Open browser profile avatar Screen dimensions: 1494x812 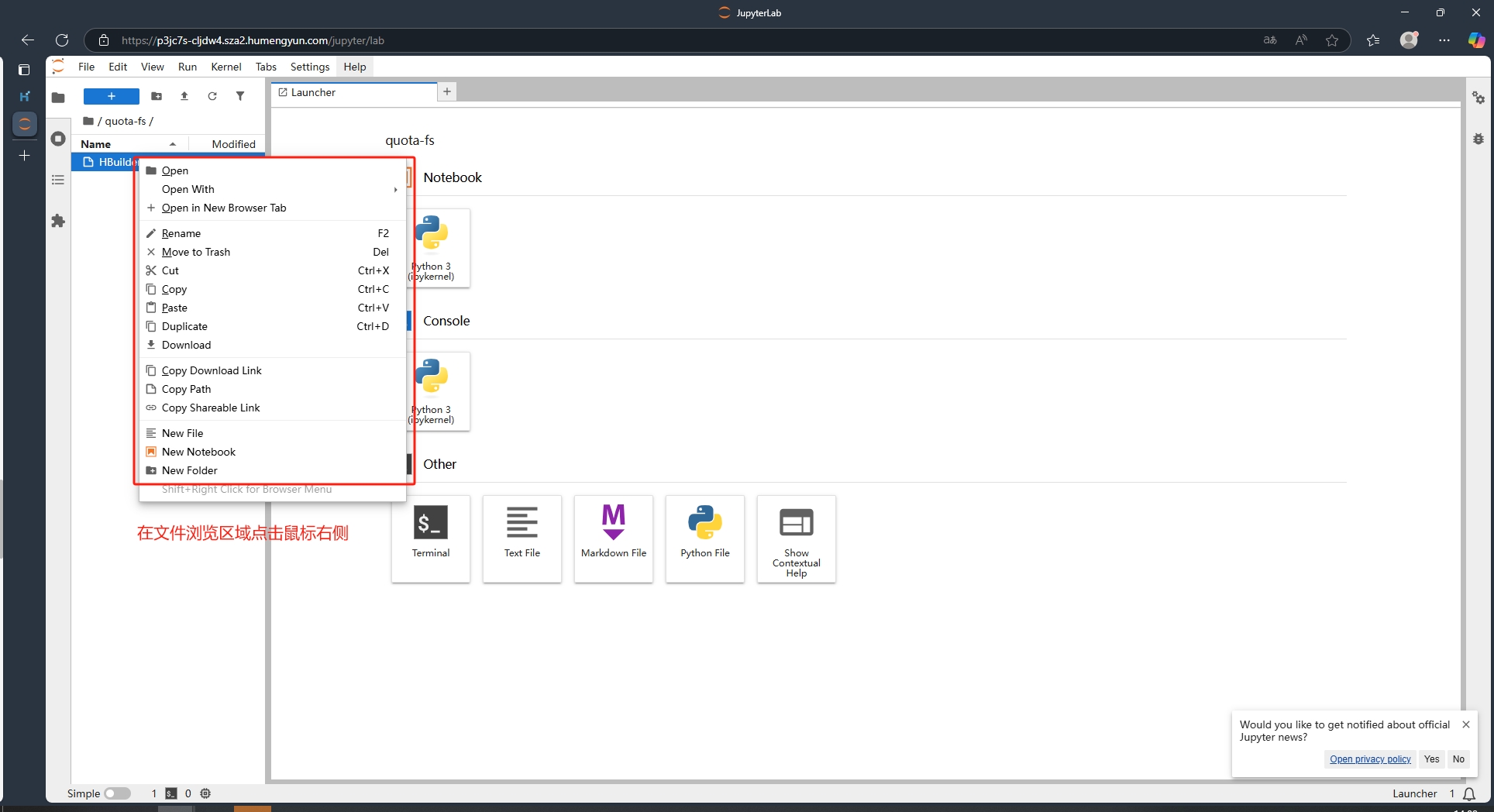pyautogui.click(x=1410, y=40)
